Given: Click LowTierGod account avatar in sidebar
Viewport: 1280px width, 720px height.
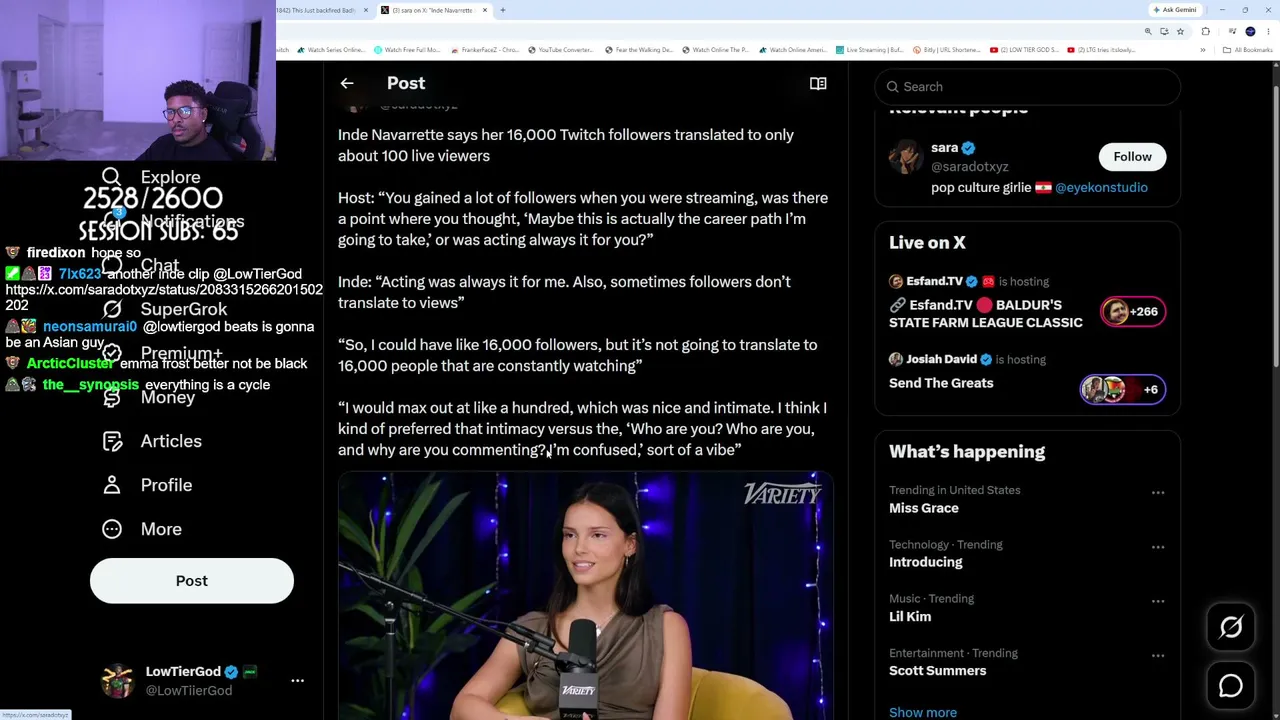Looking at the screenshot, I should coord(118,681).
